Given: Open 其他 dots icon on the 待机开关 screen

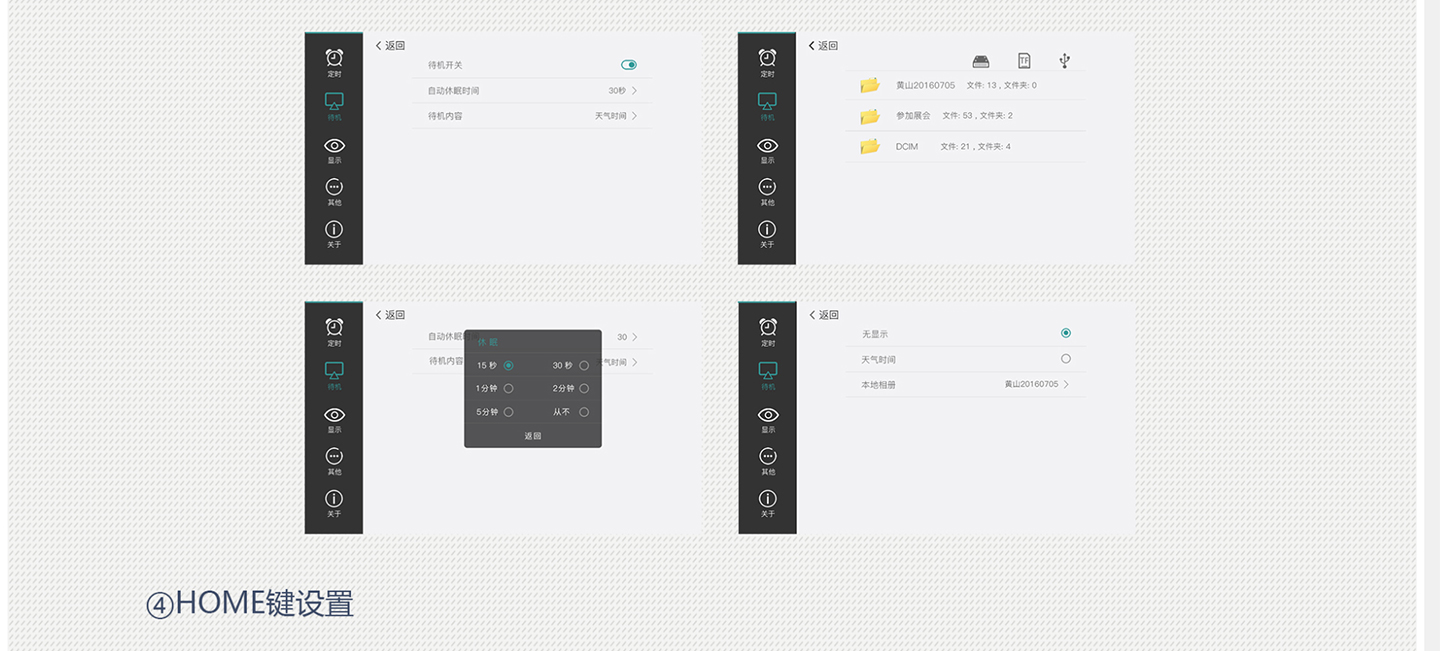Looking at the screenshot, I should (x=334, y=187).
